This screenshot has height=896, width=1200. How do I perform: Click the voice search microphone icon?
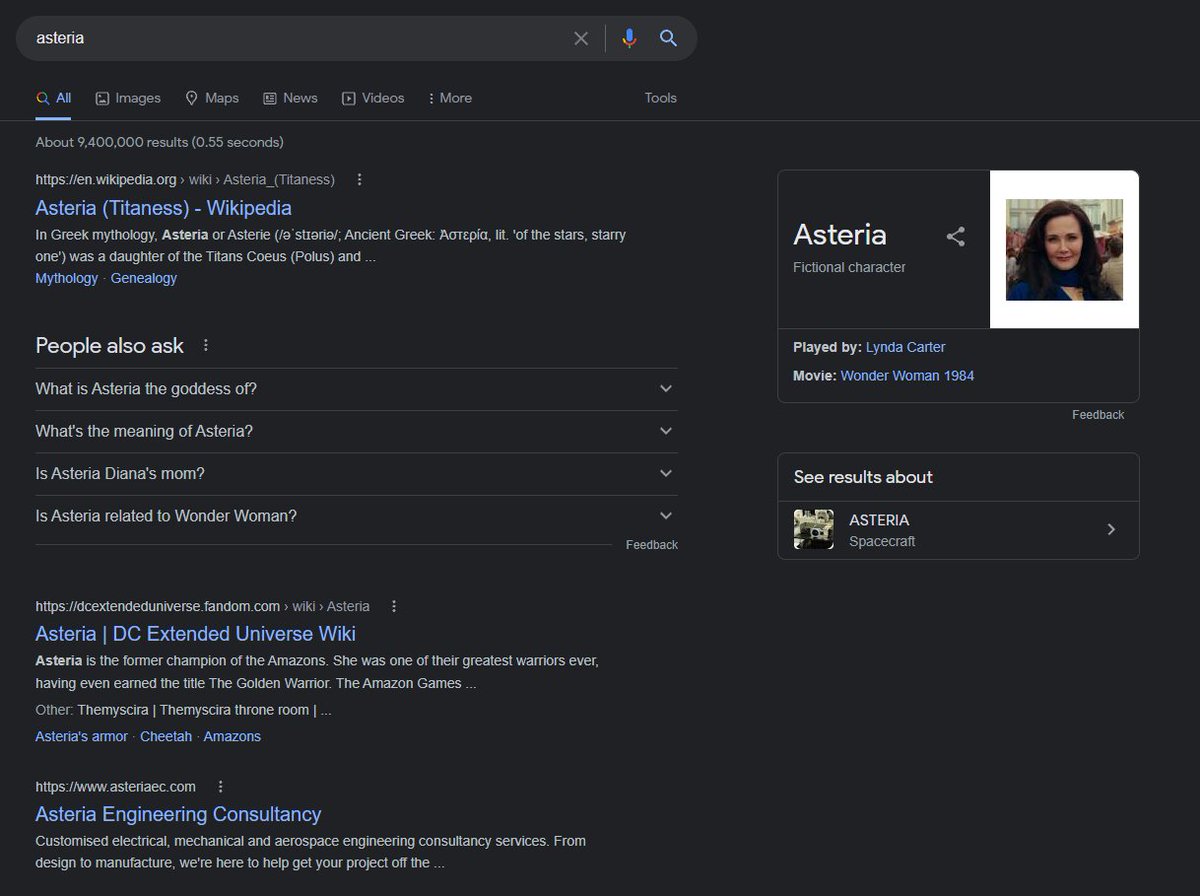coord(629,38)
